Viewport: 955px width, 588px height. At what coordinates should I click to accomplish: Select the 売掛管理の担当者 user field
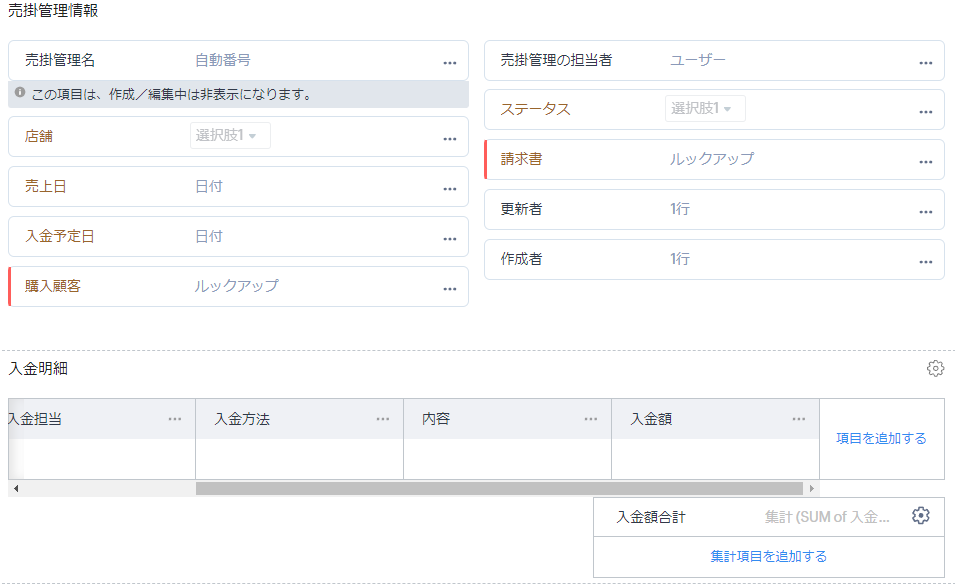pos(714,60)
